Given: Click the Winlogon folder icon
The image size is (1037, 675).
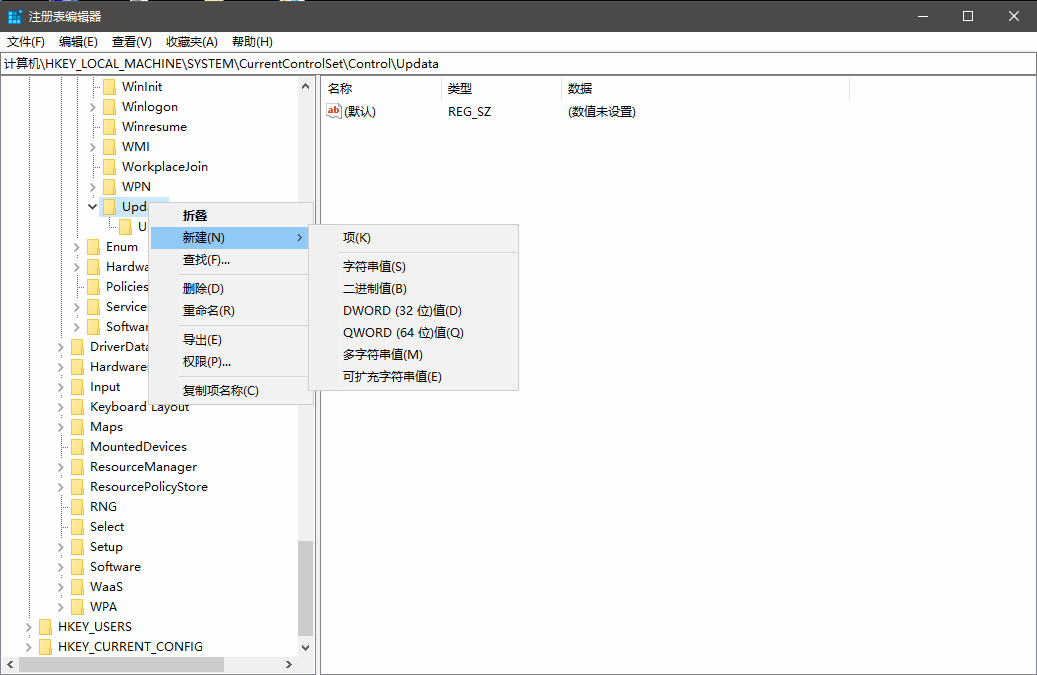Looking at the screenshot, I should pyautogui.click(x=110, y=106).
